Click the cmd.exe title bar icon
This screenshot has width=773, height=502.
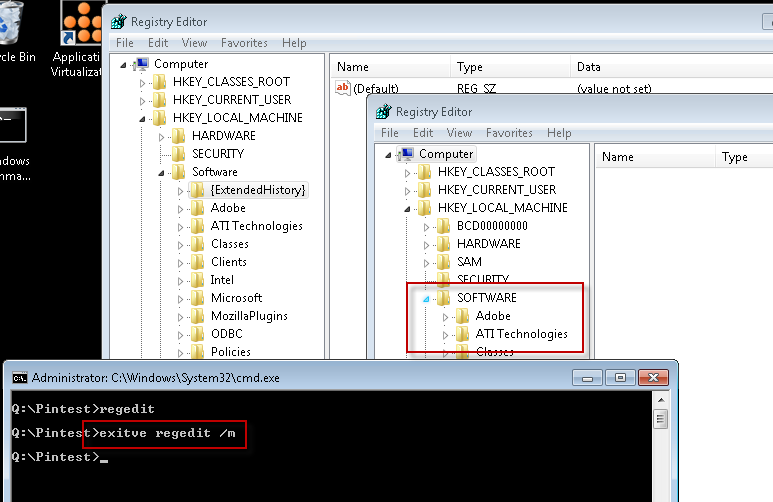[19, 378]
